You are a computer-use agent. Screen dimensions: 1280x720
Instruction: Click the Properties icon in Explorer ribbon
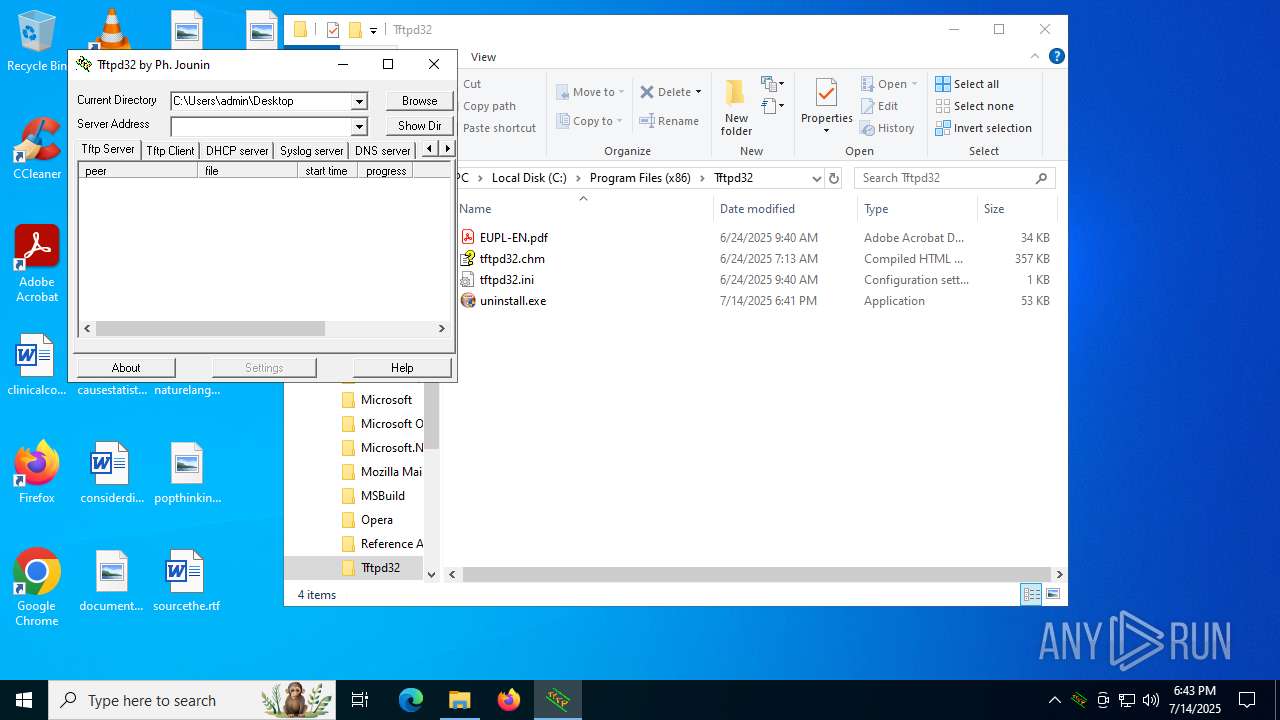[x=826, y=106]
